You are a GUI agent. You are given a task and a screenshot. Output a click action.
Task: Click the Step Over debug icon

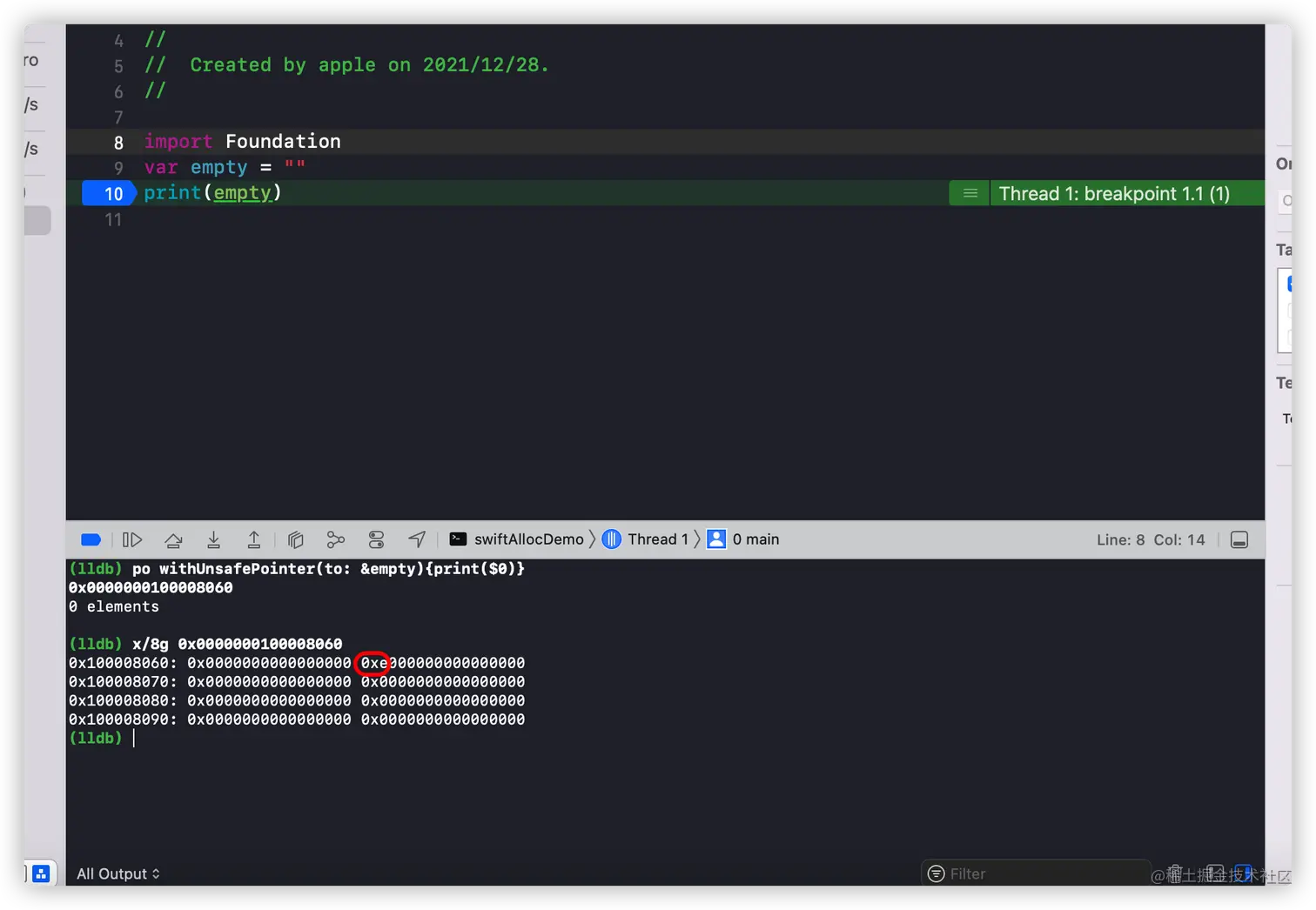click(173, 539)
